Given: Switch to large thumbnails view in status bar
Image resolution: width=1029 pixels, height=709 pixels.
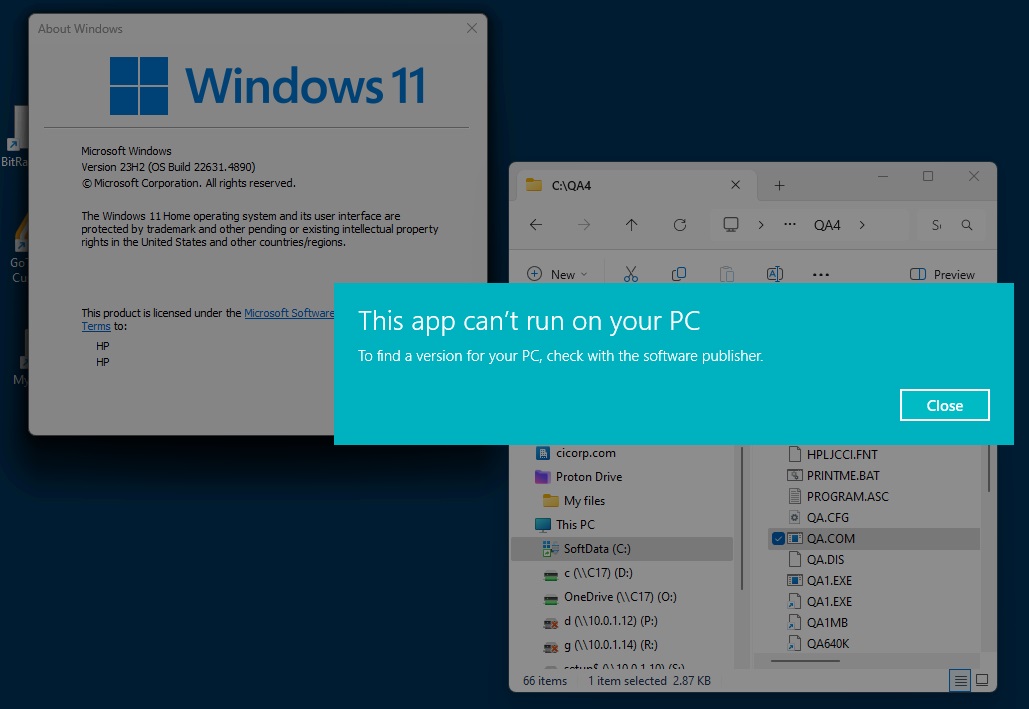Looking at the screenshot, I should pos(982,680).
